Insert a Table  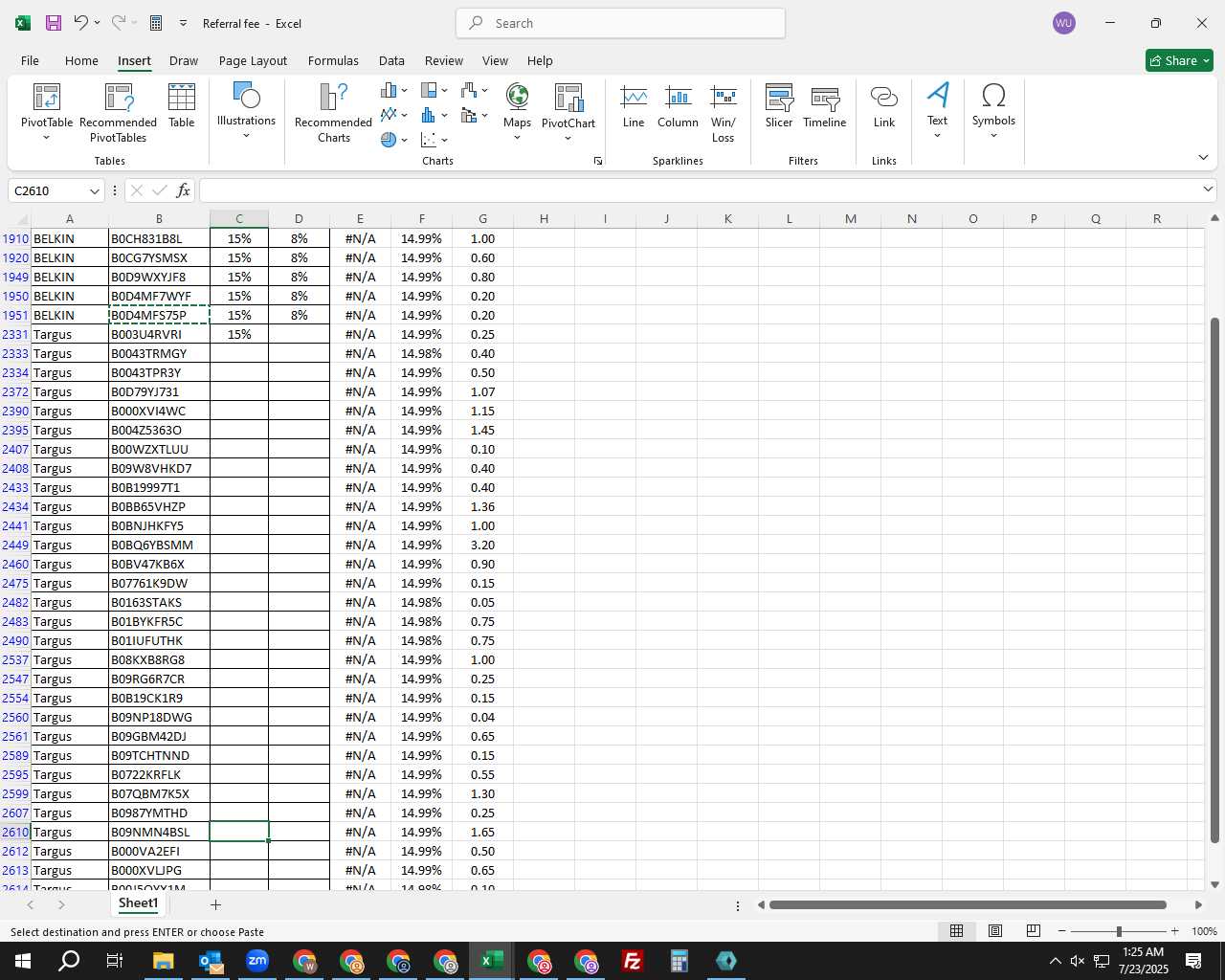click(x=181, y=105)
